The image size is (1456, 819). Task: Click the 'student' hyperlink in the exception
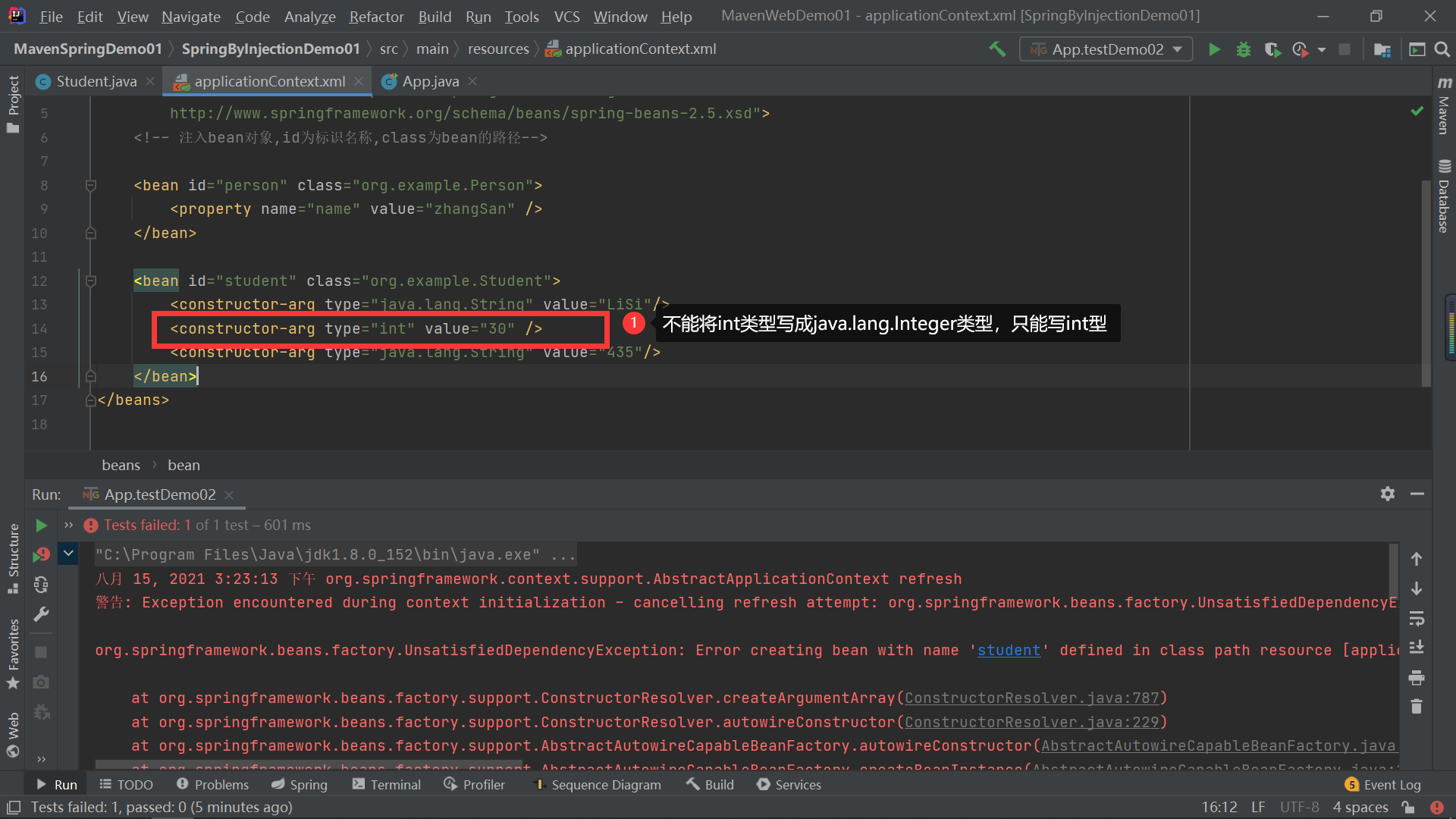[1009, 650]
